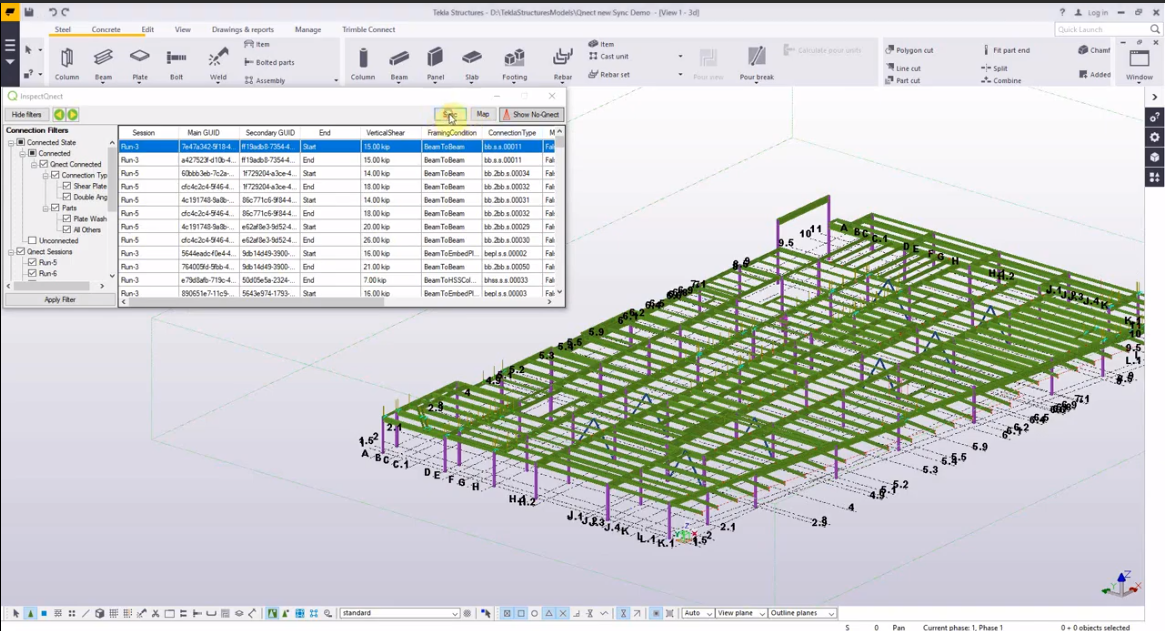1165x631 pixels.
Task: Open the Auto snap depth dropdown
Action: point(698,613)
